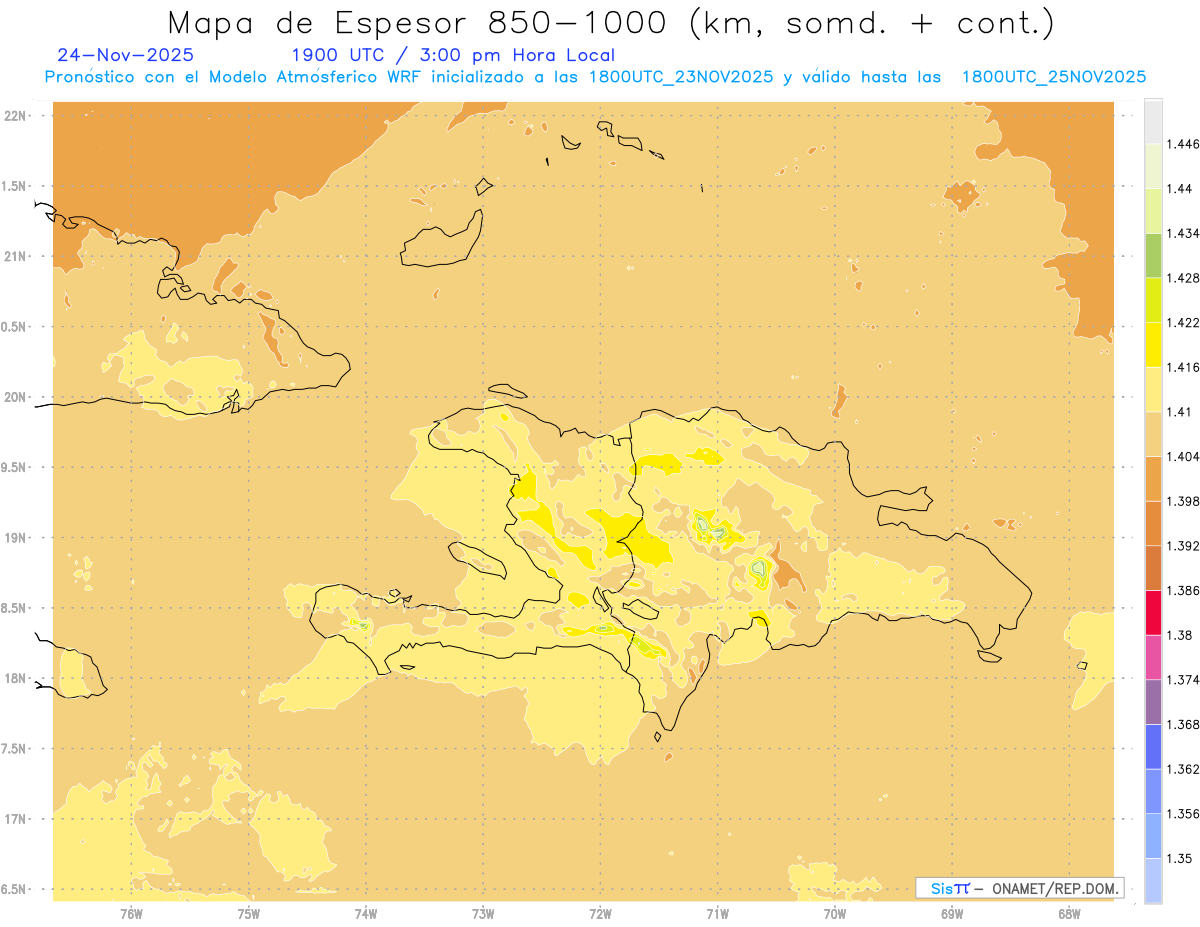Click the '1.386' colorbar value

(1185, 590)
